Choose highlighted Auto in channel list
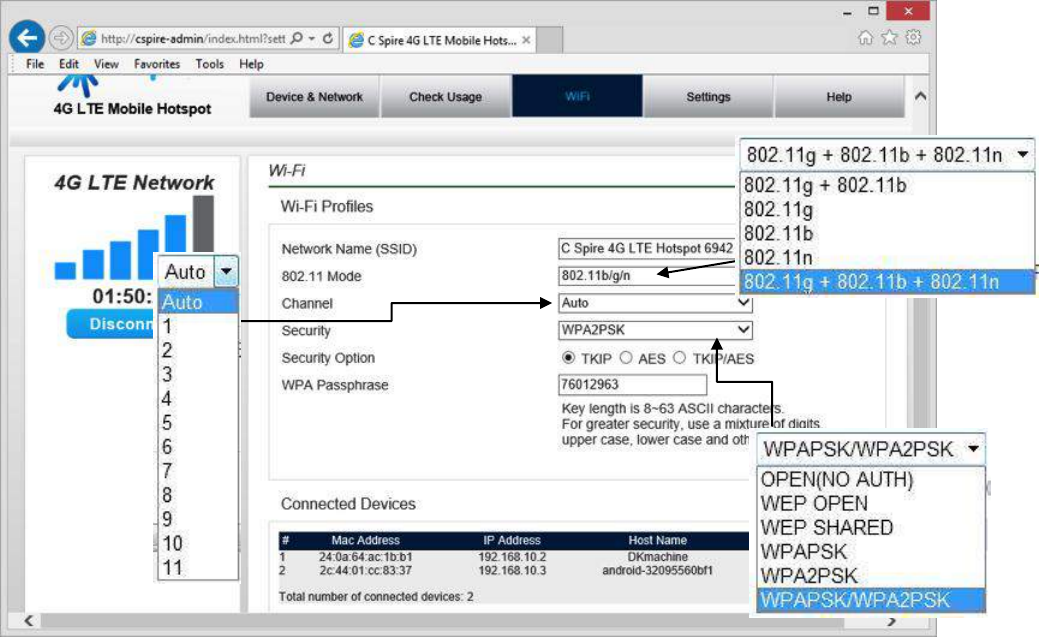The width and height of the screenshot is (1039, 637). [197, 302]
